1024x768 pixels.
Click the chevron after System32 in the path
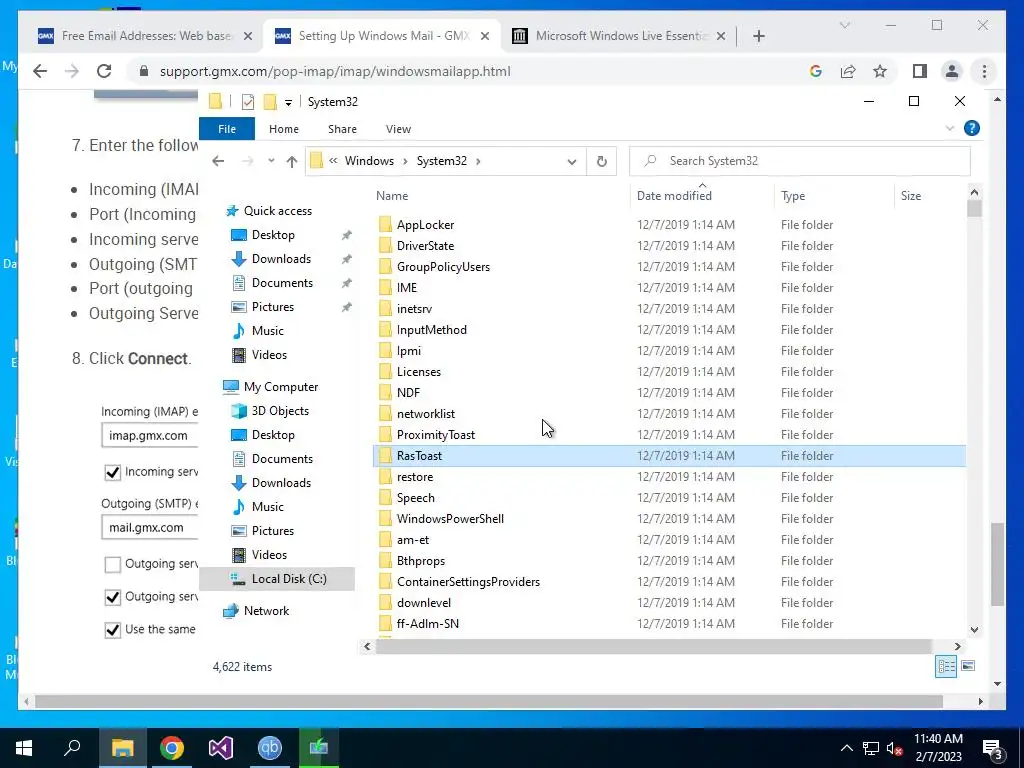478,161
